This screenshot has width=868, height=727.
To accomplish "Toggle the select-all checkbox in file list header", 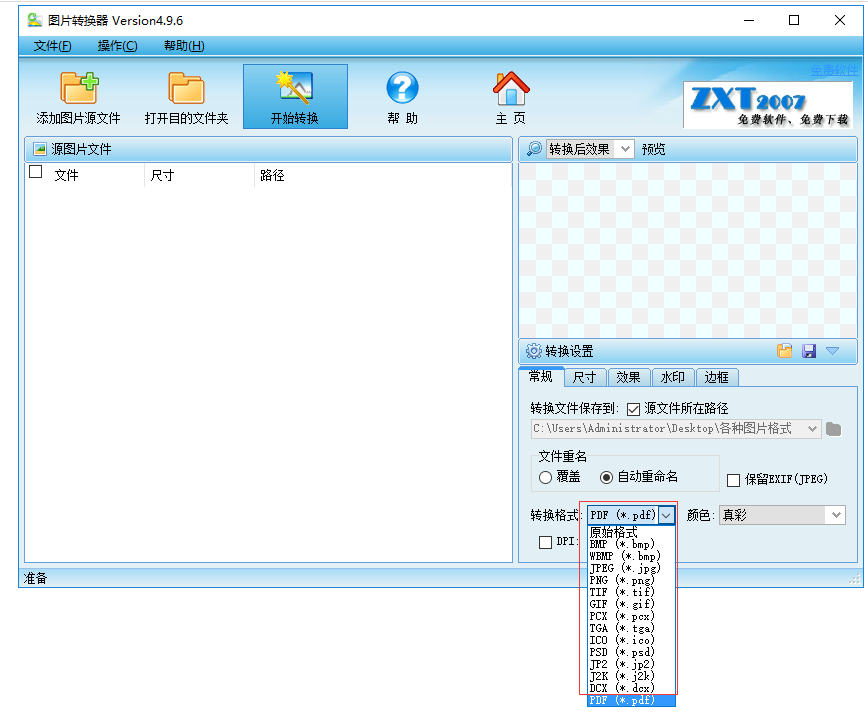I will pos(35,172).
